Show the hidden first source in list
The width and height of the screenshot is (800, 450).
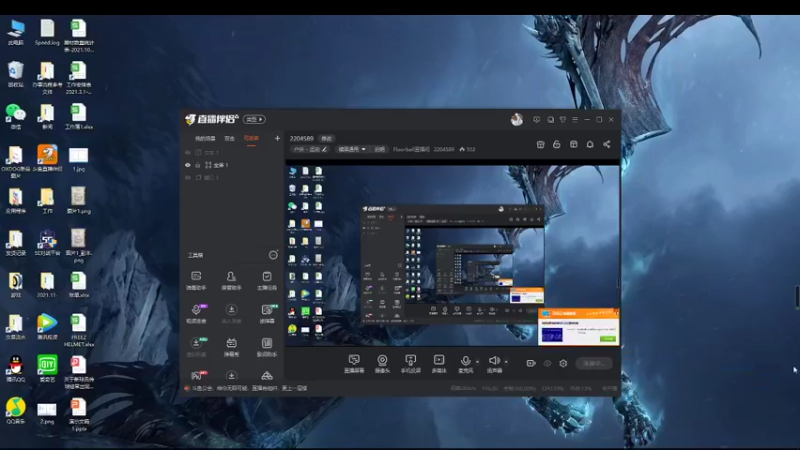pos(188,153)
